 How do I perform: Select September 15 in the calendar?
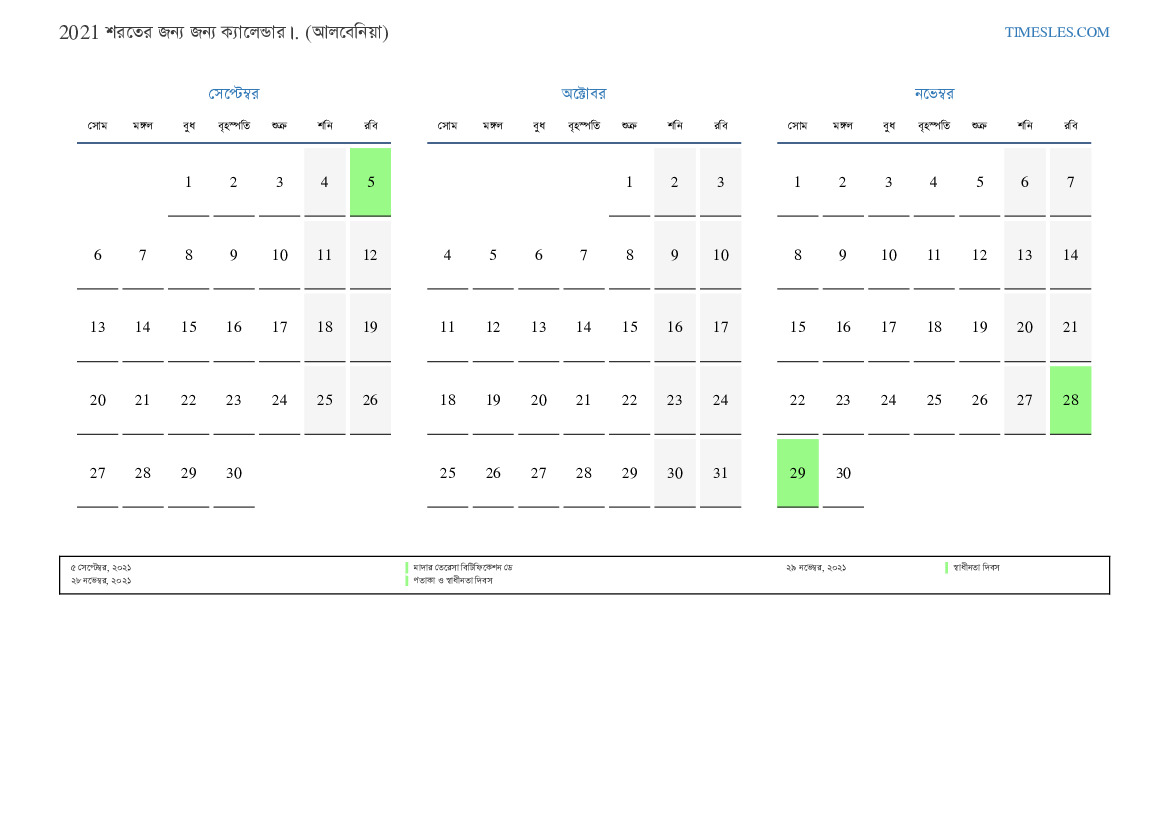pyautogui.click(x=189, y=327)
